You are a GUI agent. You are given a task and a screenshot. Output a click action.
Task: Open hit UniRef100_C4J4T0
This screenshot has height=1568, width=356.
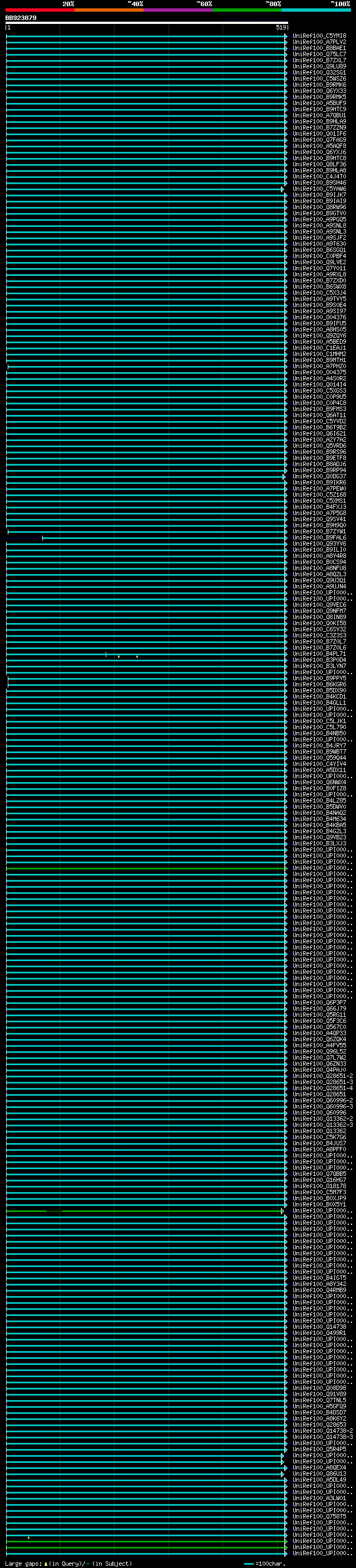pyautogui.click(x=319, y=176)
